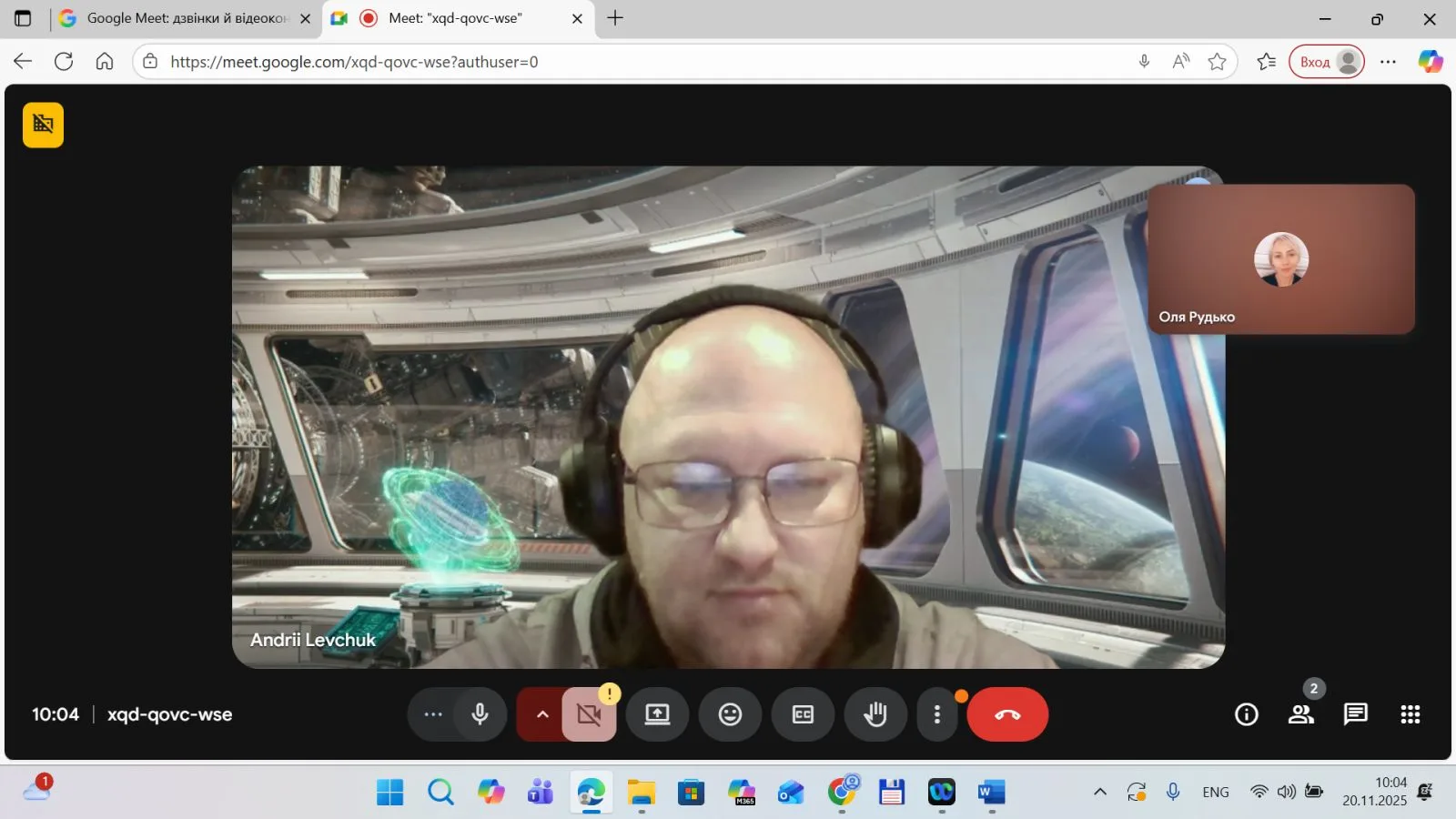The width and height of the screenshot is (1456, 819).
Task: Open Word from the taskbar
Action: click(991, 792)
